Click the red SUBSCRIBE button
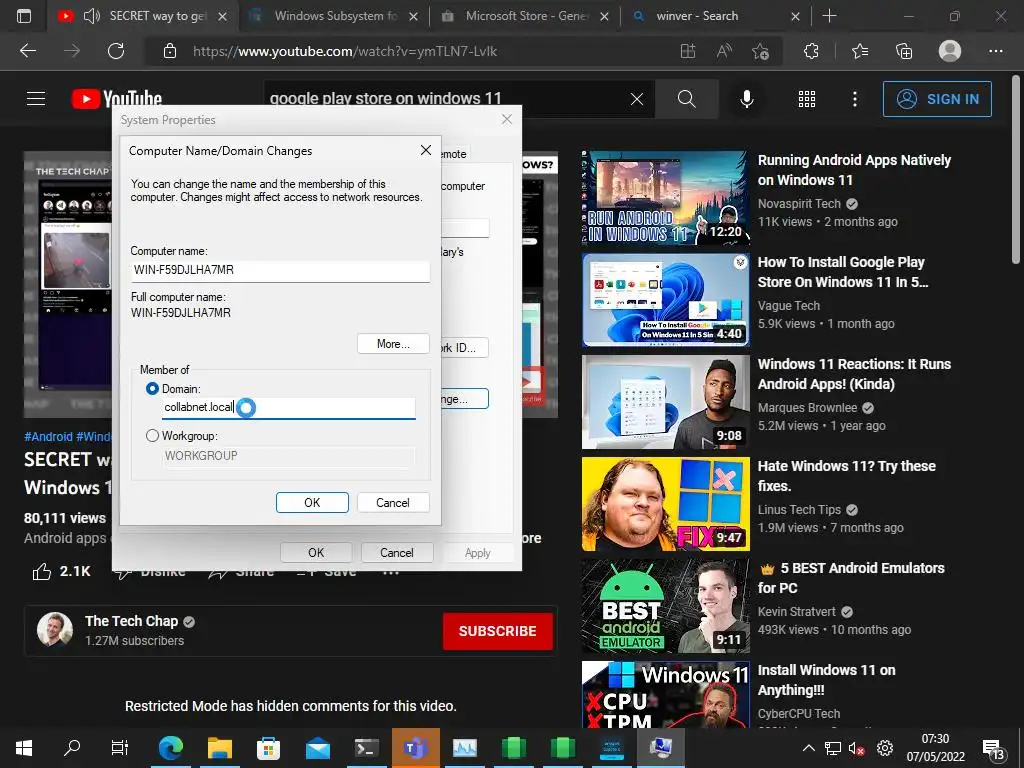 click(x=498, y=631)
